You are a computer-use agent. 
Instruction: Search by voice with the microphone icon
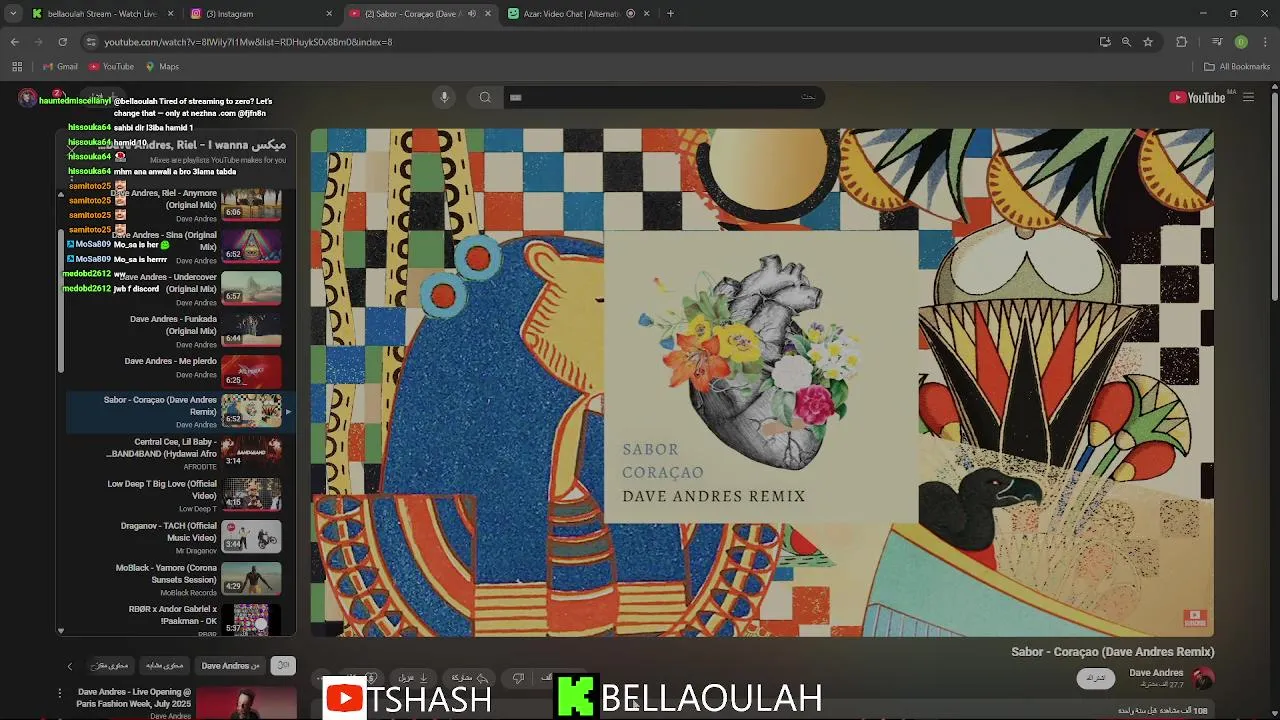(x=445, y=97)
